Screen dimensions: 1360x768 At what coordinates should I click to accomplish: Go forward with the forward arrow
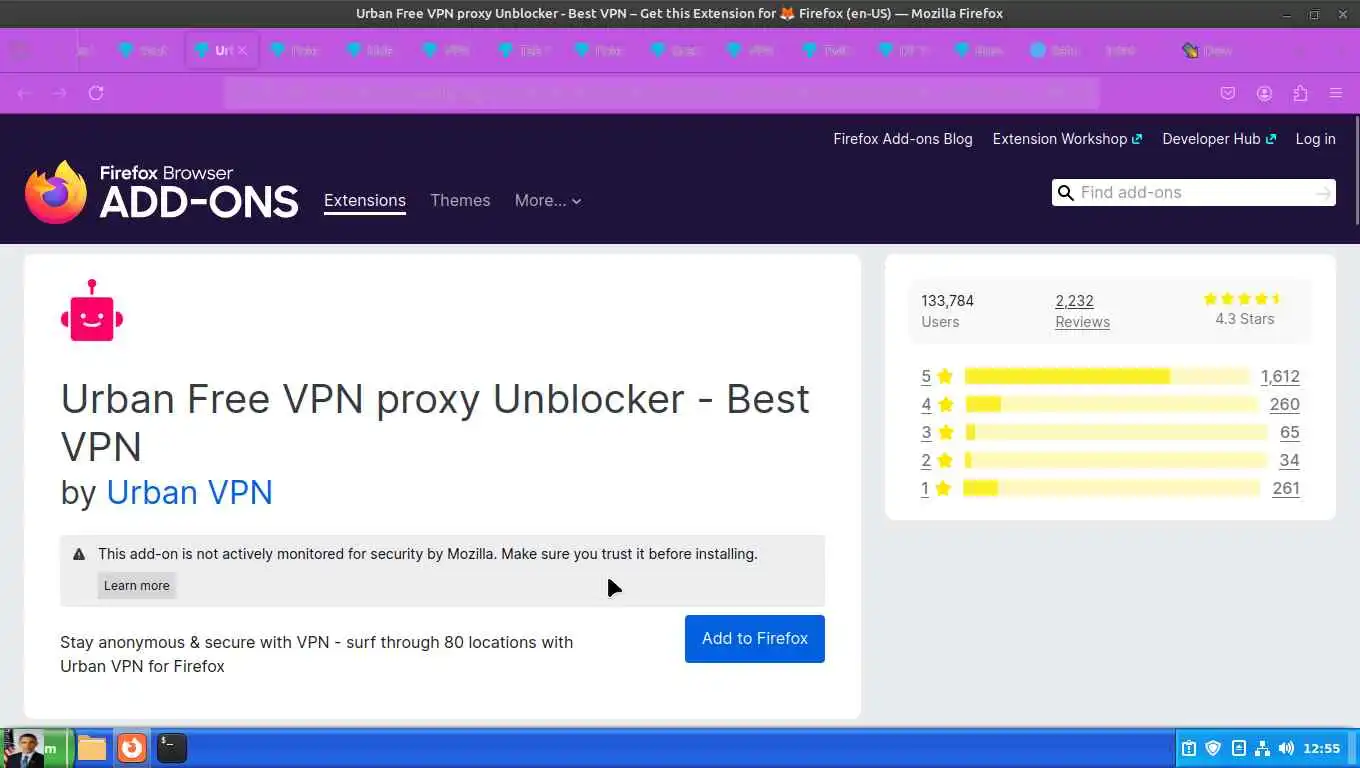point(60,93)
